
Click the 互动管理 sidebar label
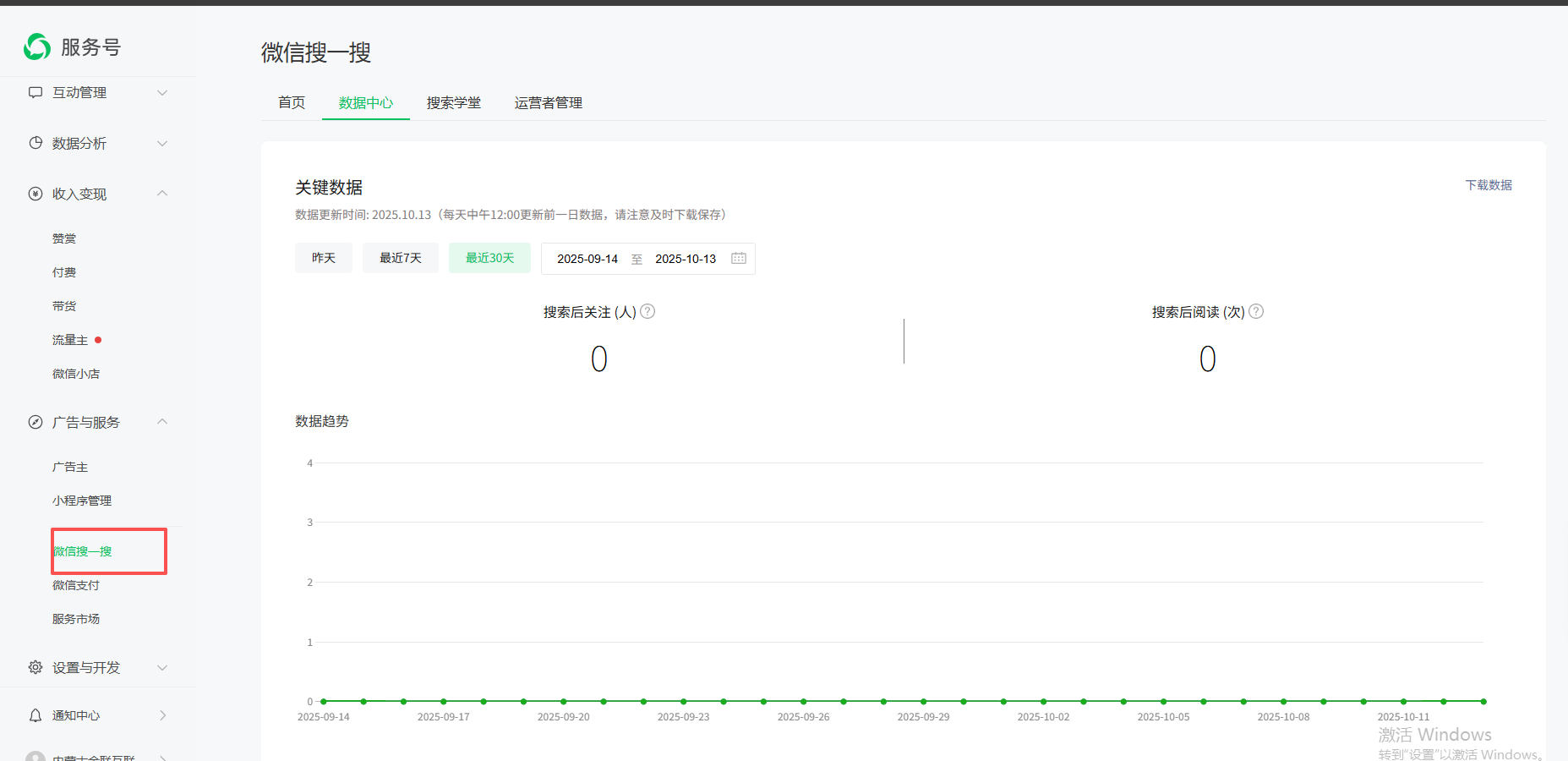coord(79,92)
